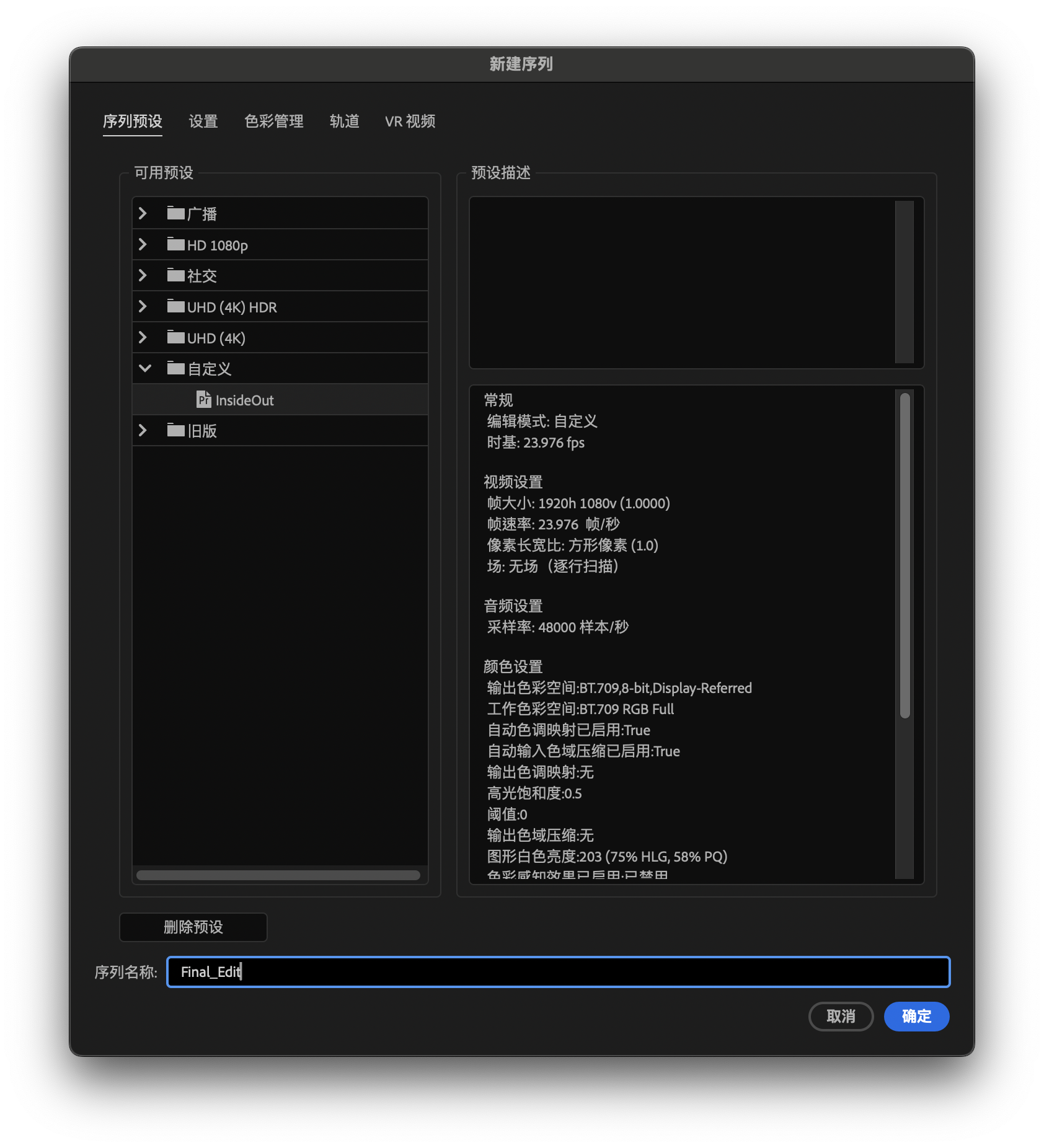Click the 社交 folder label
This screenshot has height=1148, width=1044.
tap(202, 276)
